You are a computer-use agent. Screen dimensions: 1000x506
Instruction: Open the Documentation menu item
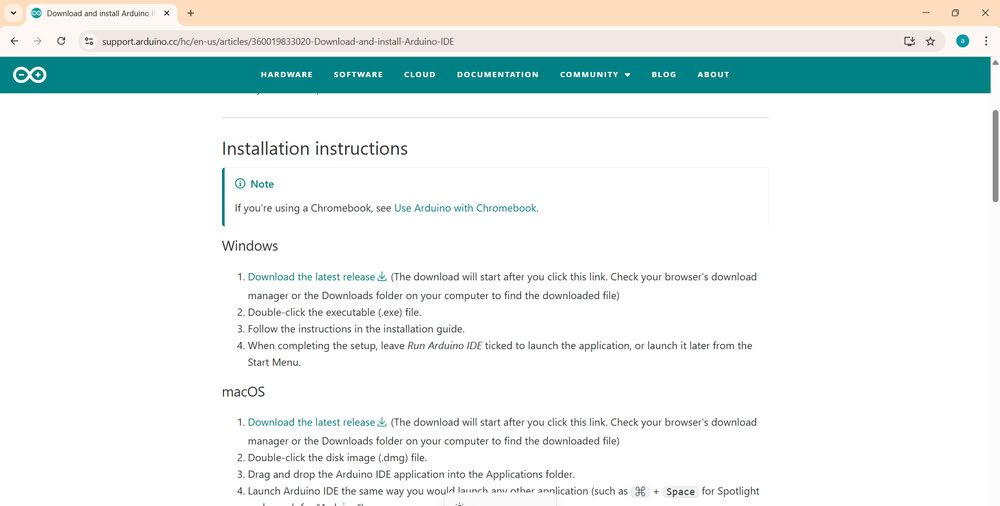click(497, 75)
